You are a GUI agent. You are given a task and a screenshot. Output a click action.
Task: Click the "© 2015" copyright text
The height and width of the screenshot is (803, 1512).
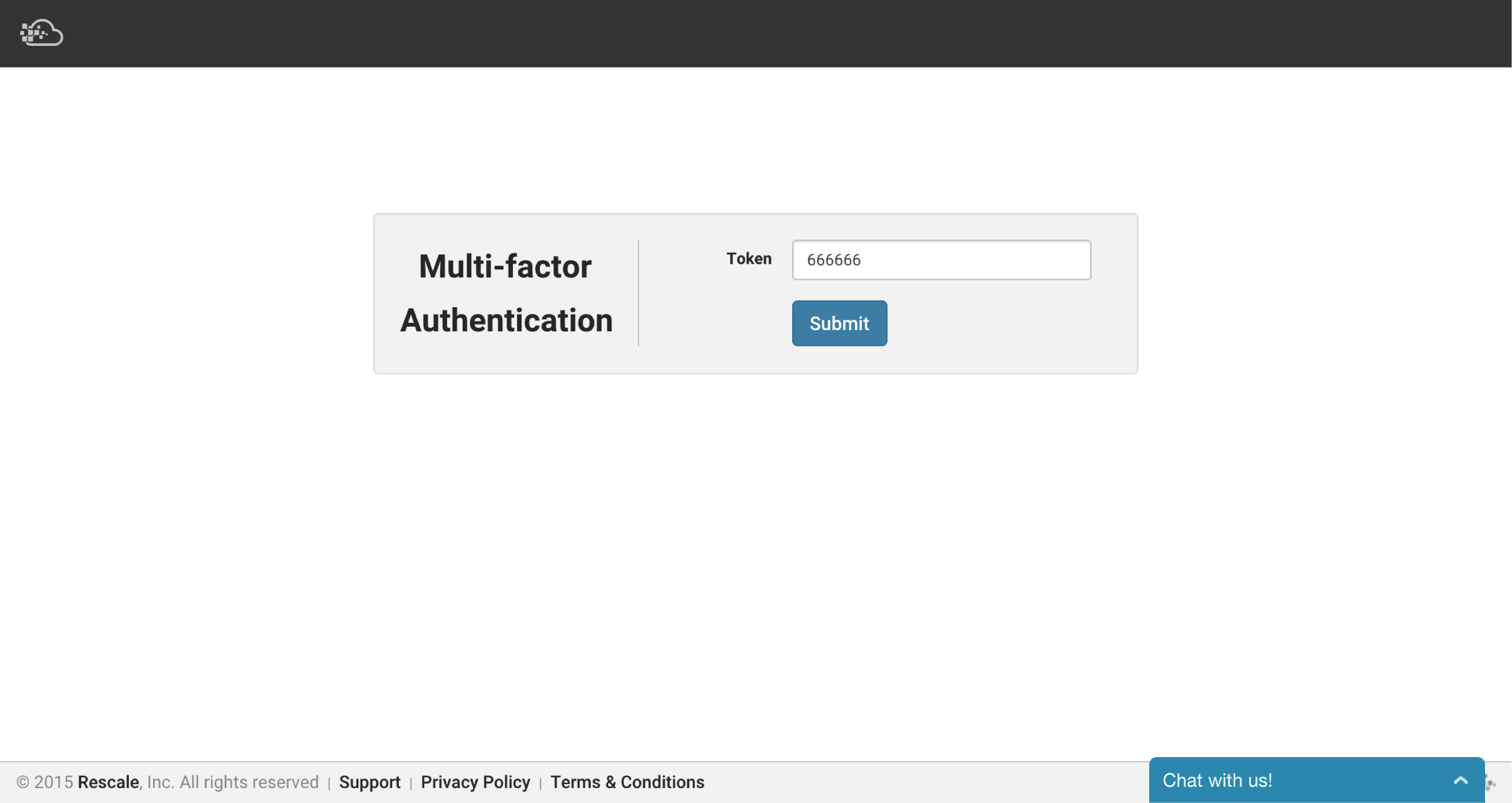tap(45, 782)
